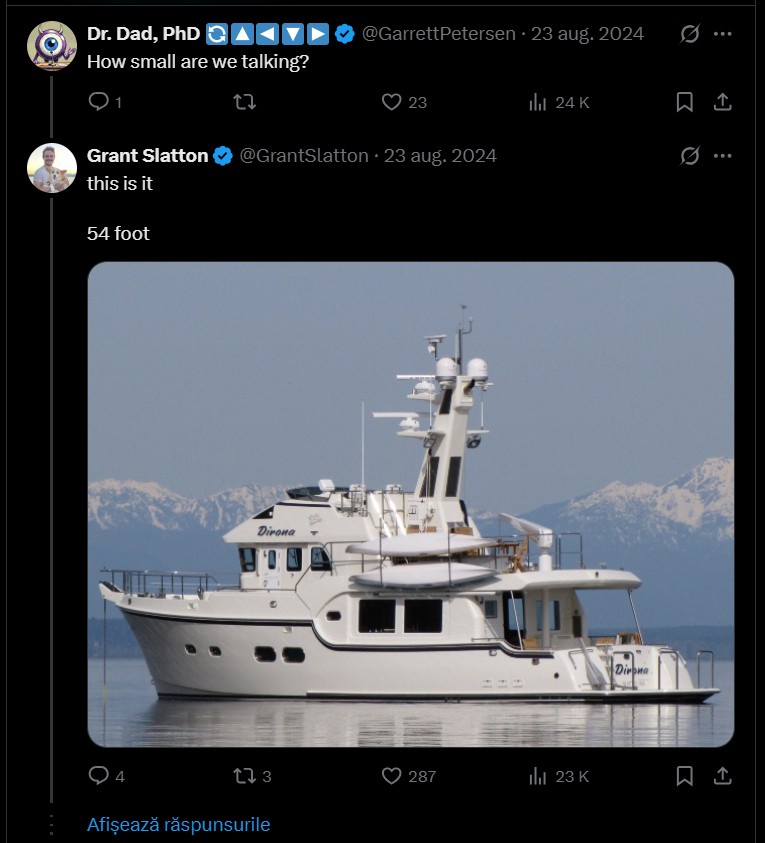This screenshot has width=765, height=843.
Task: Open Grok icon on Grant Slatton's tweet
Action: (689, 156)
